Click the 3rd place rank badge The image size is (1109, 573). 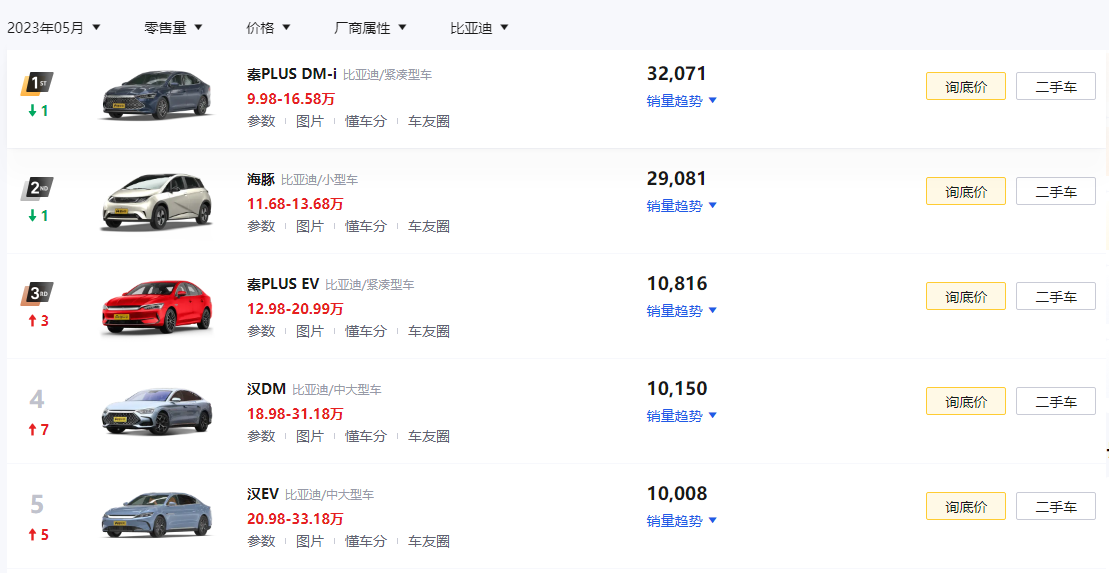tap(37, 294)
